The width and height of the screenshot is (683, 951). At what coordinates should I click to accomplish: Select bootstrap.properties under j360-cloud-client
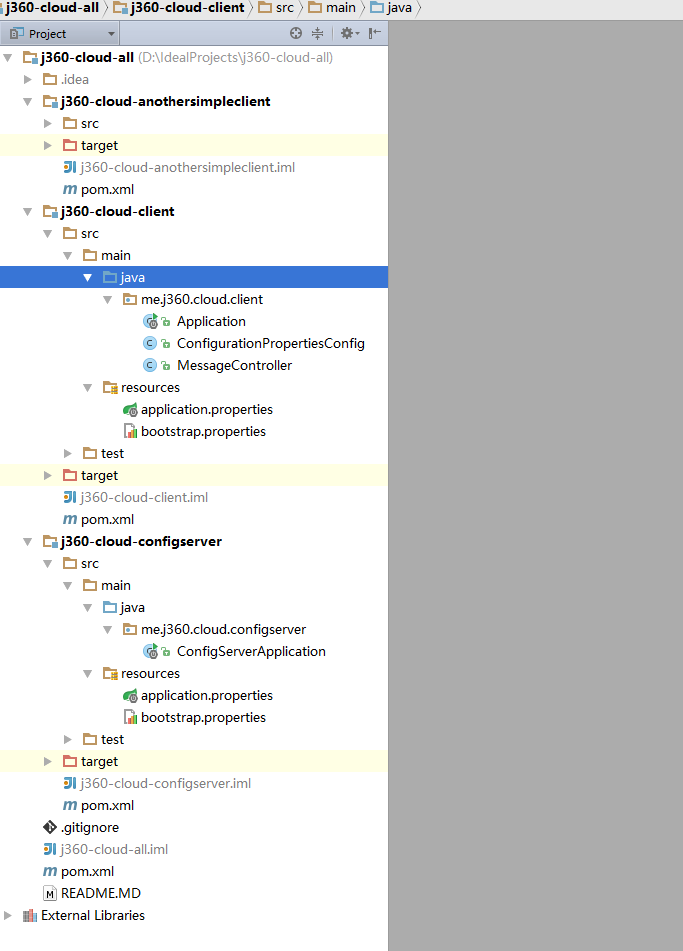click(x=203, y=431)
